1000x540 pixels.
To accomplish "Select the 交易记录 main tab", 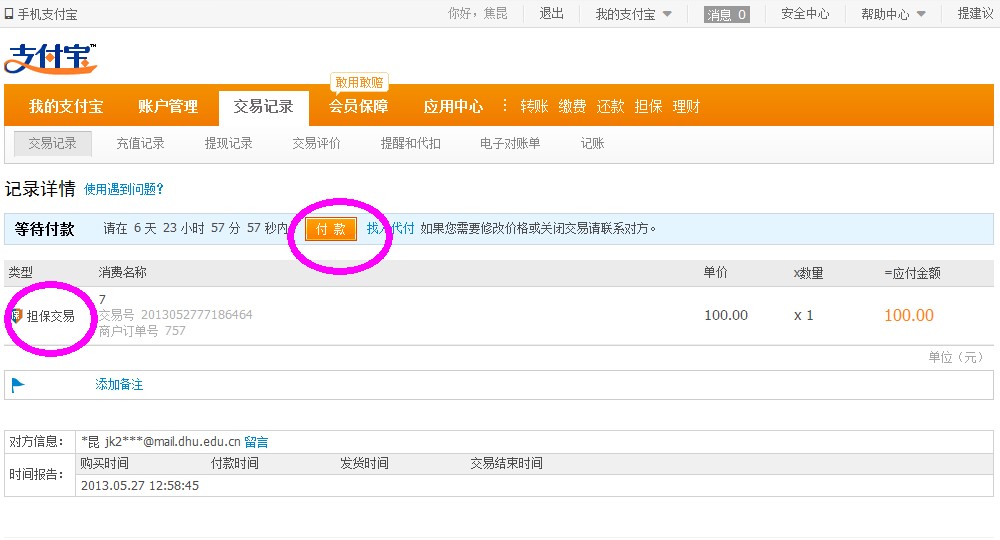I will (x=263, y=107).
